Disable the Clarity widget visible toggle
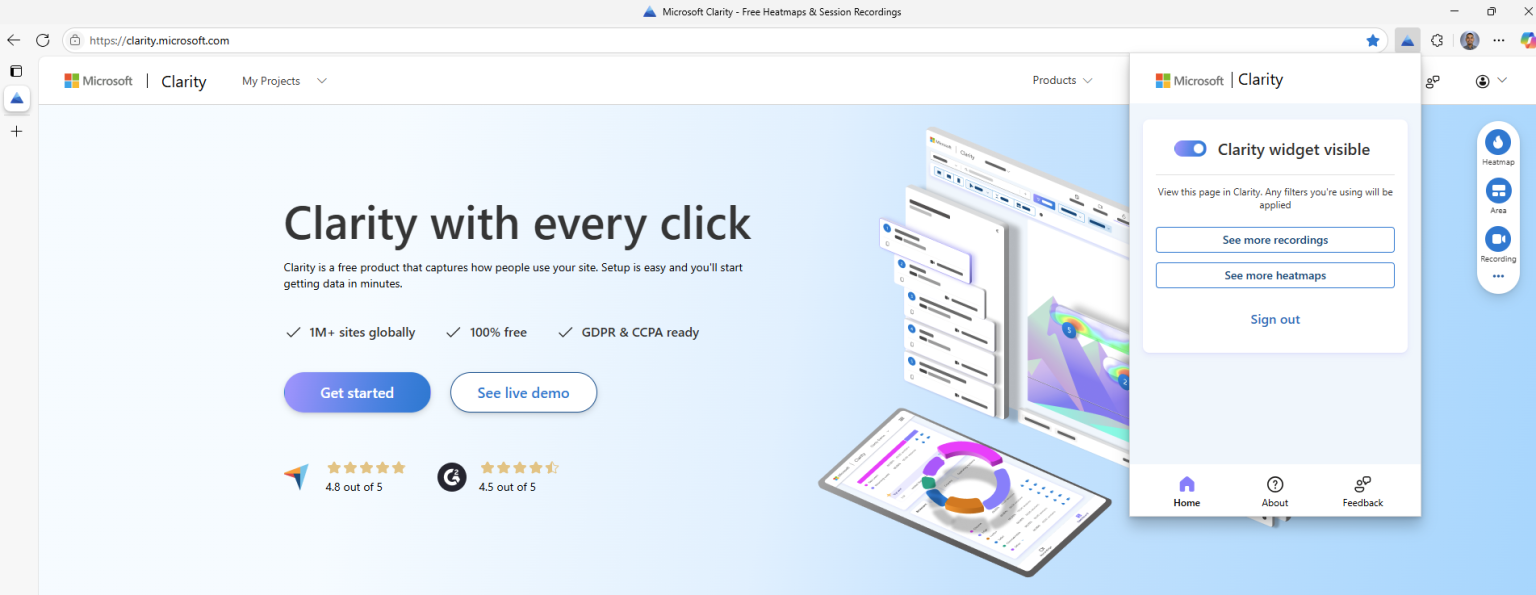Image resolution: width=1536 pixels, height=595 pixels. click(1189, 148)
